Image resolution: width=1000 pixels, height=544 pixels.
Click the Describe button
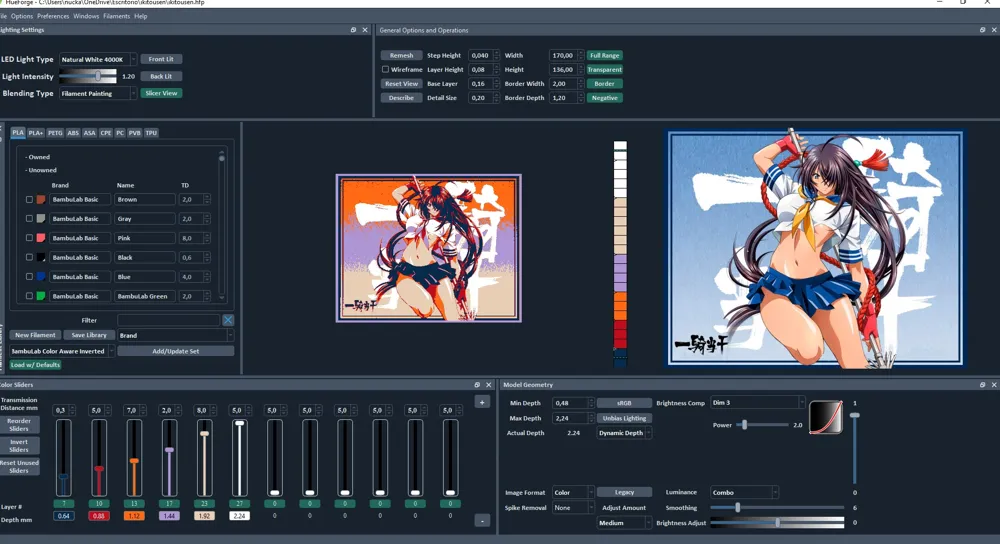(401, 98)
